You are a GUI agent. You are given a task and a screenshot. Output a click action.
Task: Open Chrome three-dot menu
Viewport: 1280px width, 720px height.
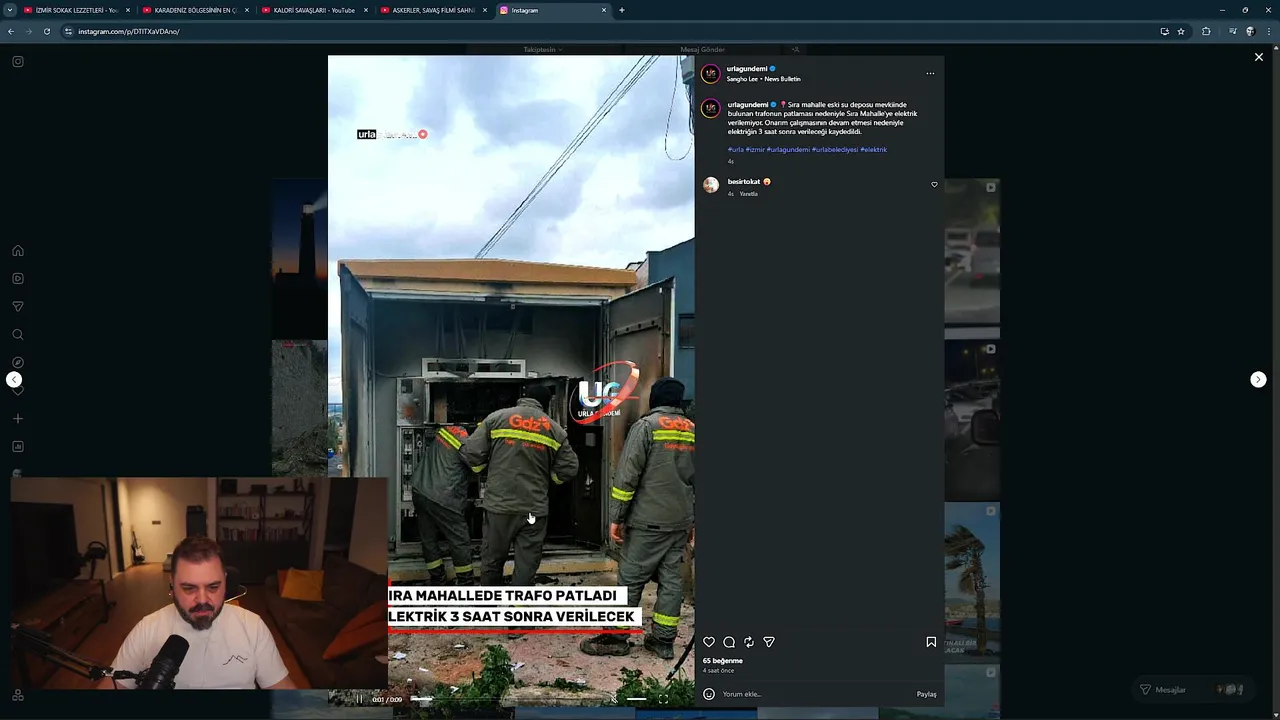[1269, 31]
